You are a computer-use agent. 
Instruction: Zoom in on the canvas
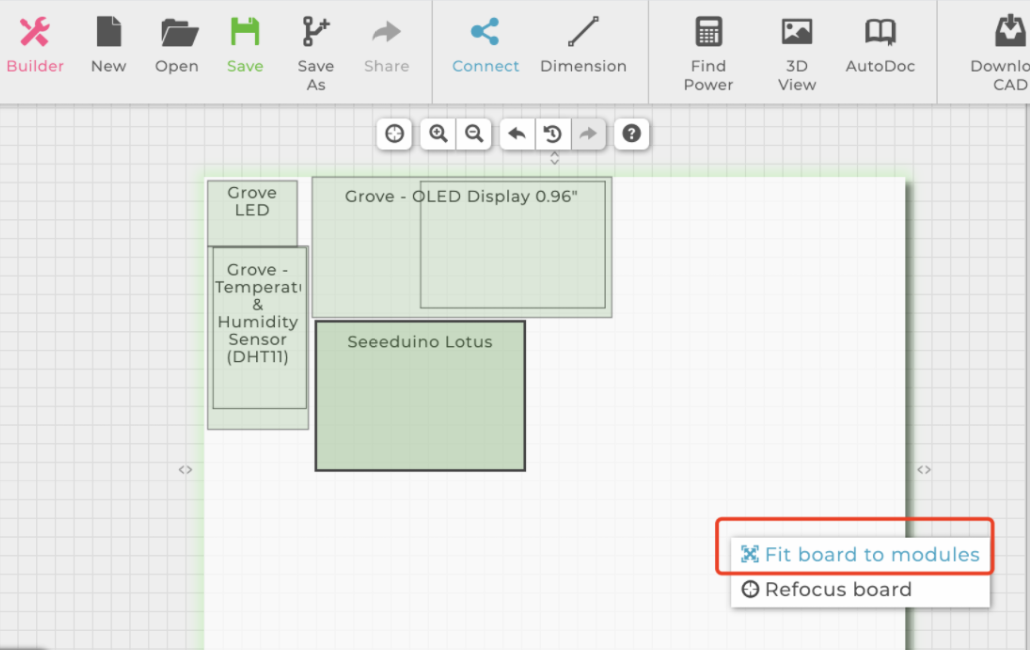coord(438,134)
